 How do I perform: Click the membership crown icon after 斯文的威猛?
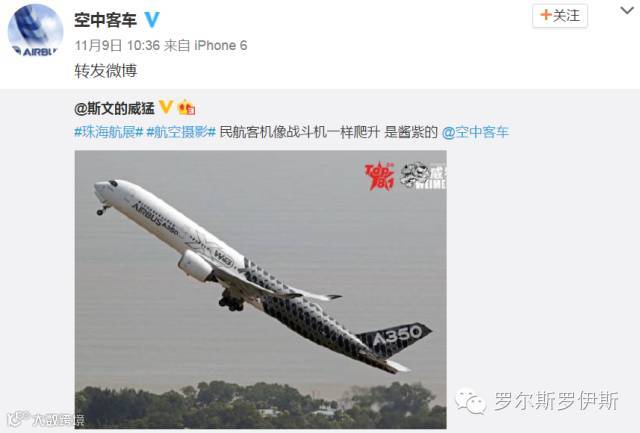(x=186, y=107)
